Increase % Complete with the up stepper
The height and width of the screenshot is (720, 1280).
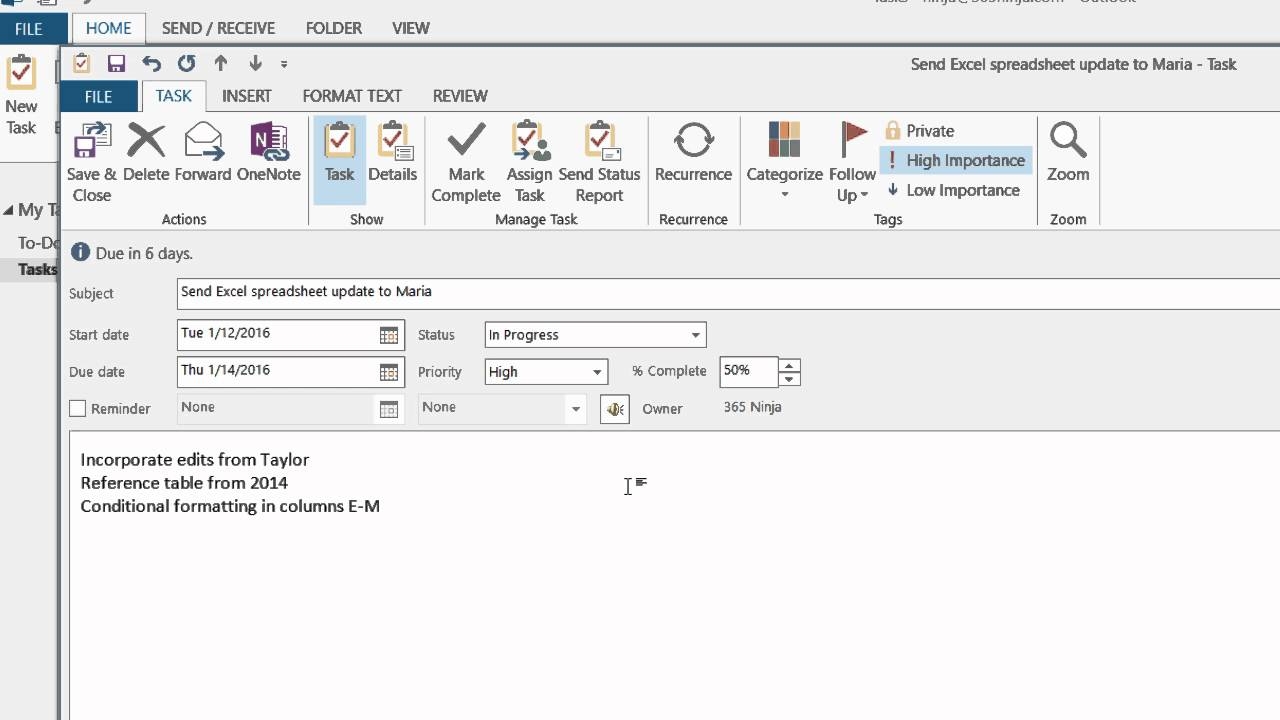point(789,366)
